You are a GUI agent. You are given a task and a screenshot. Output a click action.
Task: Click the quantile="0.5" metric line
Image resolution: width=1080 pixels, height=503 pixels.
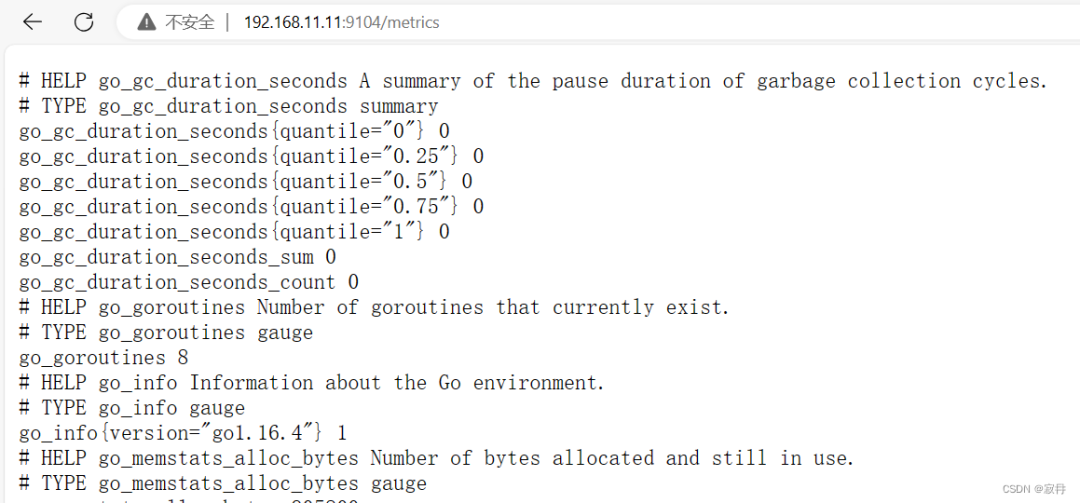click(246, 181)
